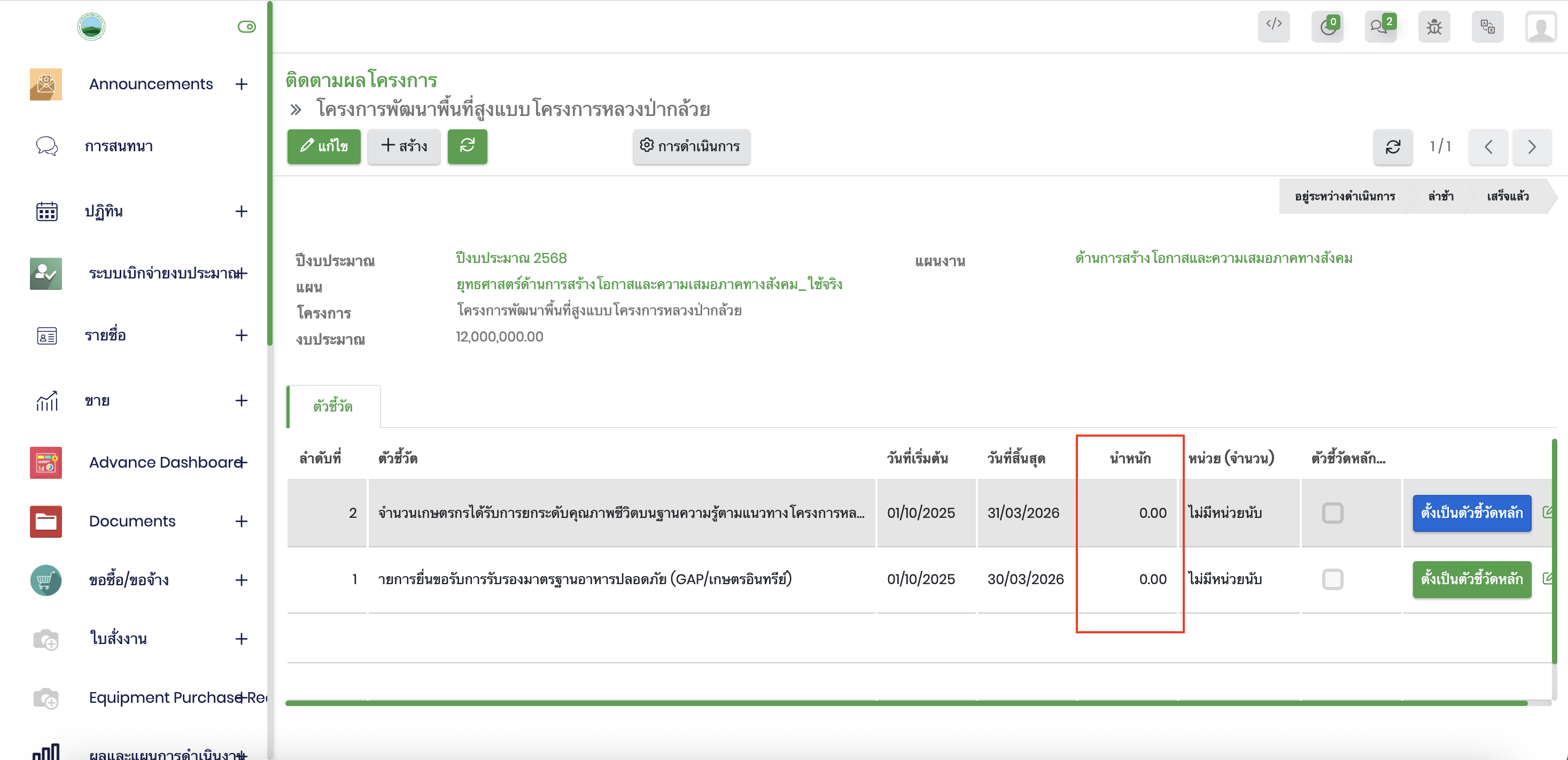Open the conversations icon with badge 2

(1380, 26)
